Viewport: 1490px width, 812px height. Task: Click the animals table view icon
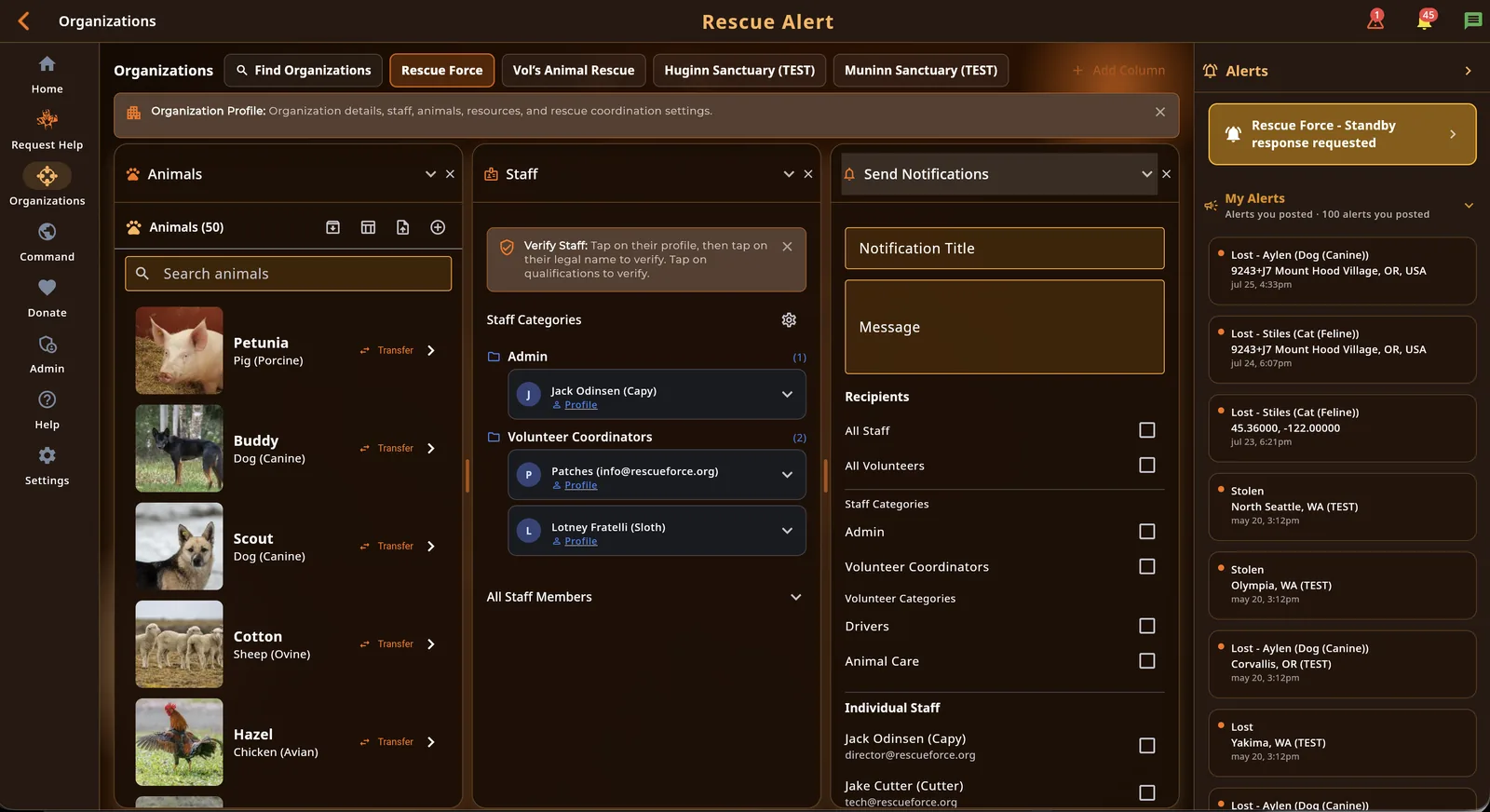coord(368,227)
